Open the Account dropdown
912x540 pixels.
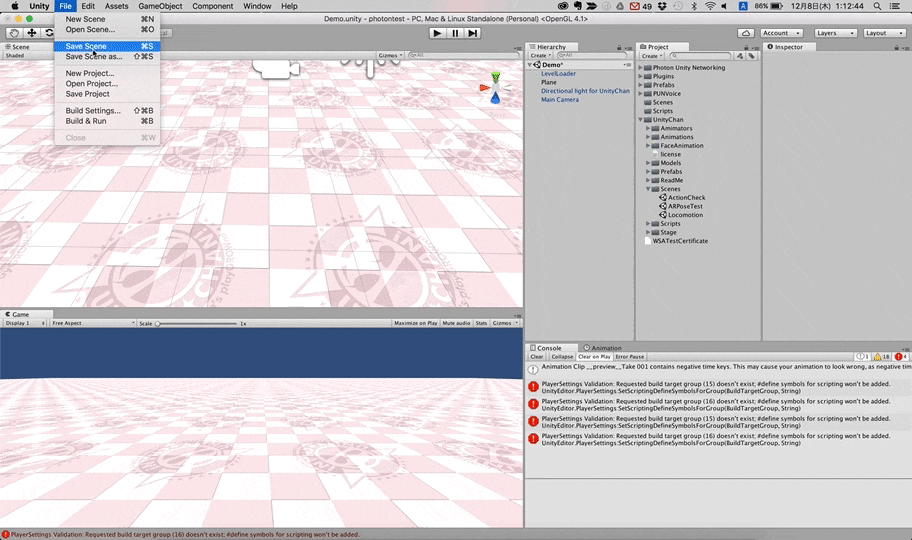(782, 33)
